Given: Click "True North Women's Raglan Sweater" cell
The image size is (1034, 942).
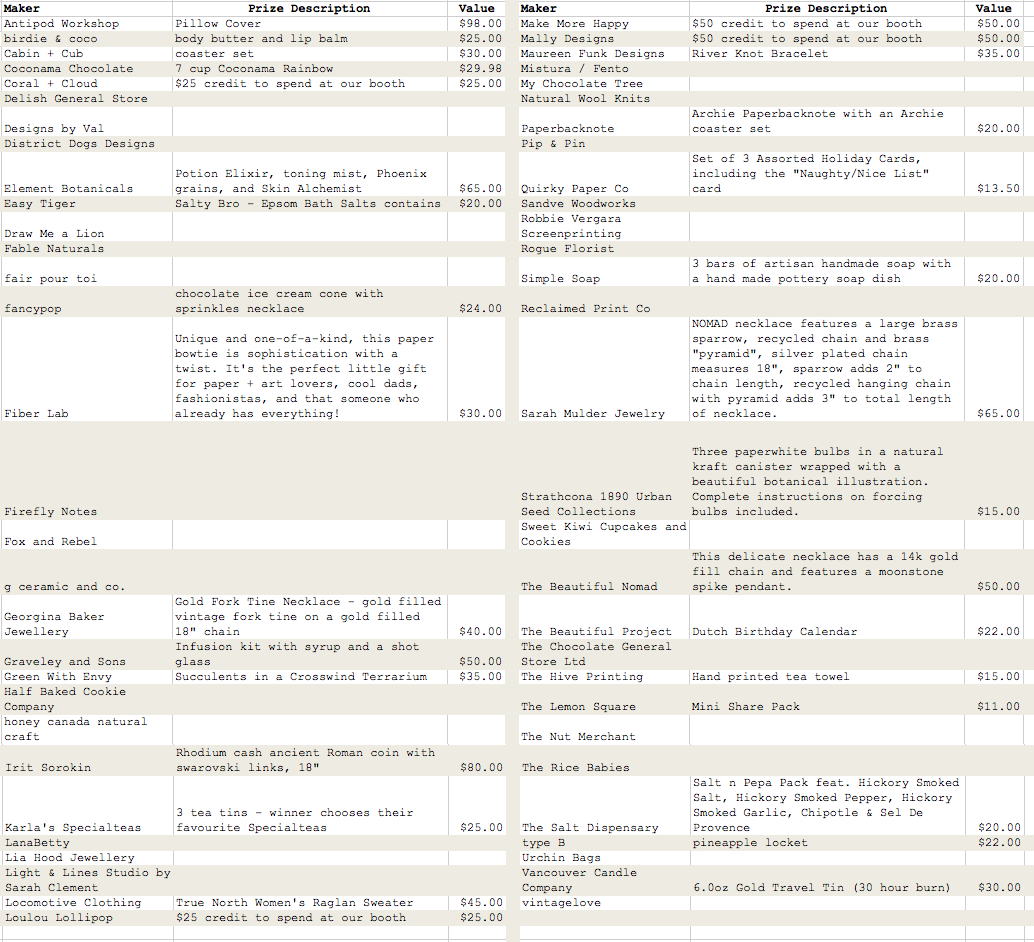Looking at the screenshot, I should coord(310,903).
